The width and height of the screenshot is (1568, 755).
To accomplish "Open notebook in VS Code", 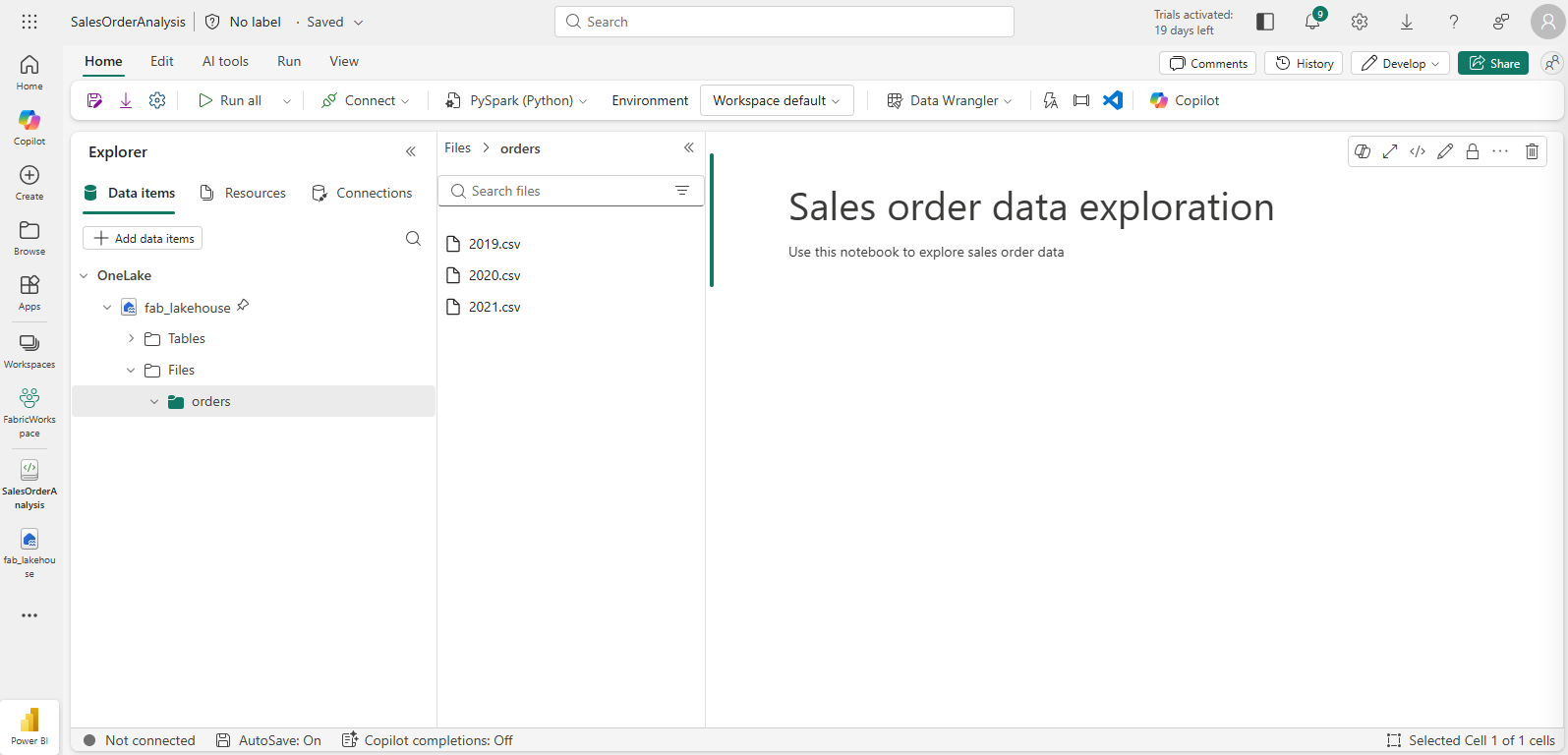I will click(1113, 100).
